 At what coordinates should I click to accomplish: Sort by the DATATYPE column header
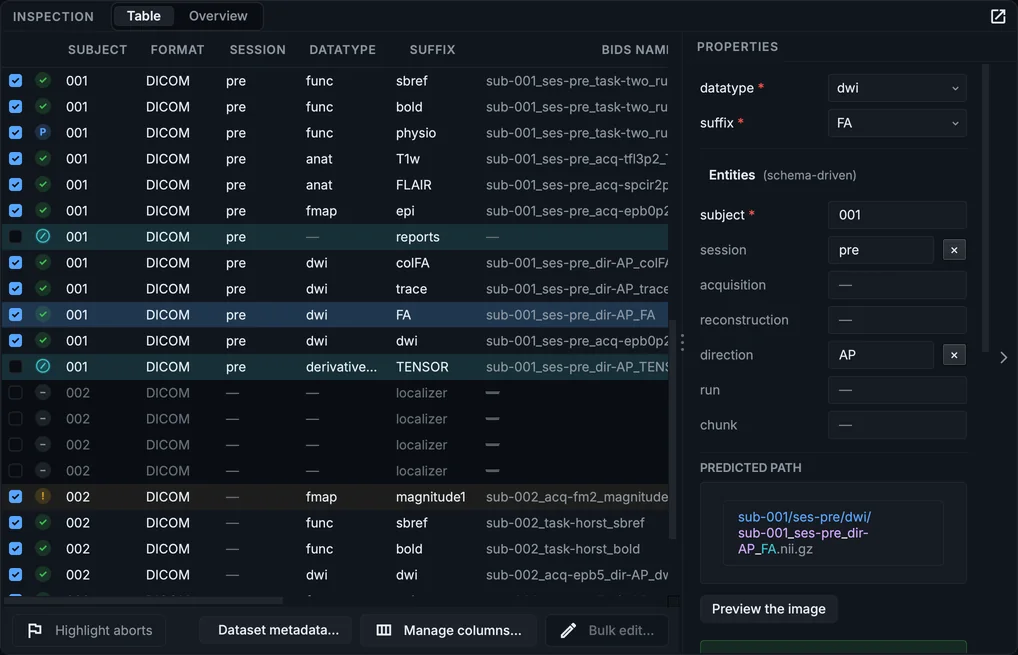pos(342,49)
